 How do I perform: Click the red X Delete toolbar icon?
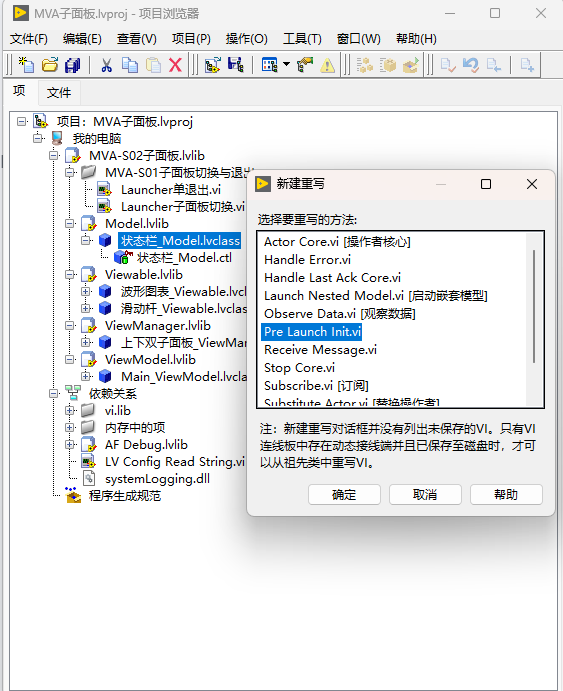click(175, 65)
